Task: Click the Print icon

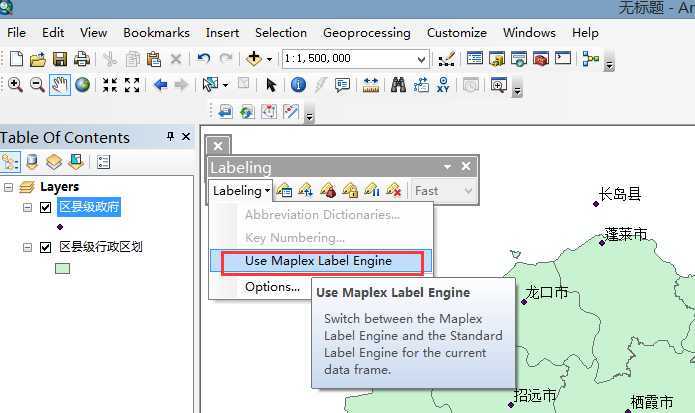Action: point(82,59)
